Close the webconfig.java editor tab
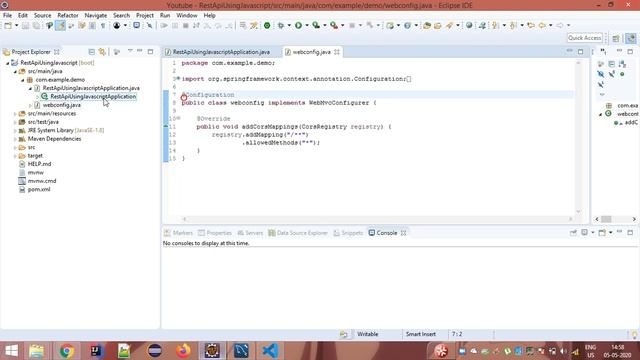The height and width of the screenshot is (360, 640). pyautogui.click(x=337, y=52)
